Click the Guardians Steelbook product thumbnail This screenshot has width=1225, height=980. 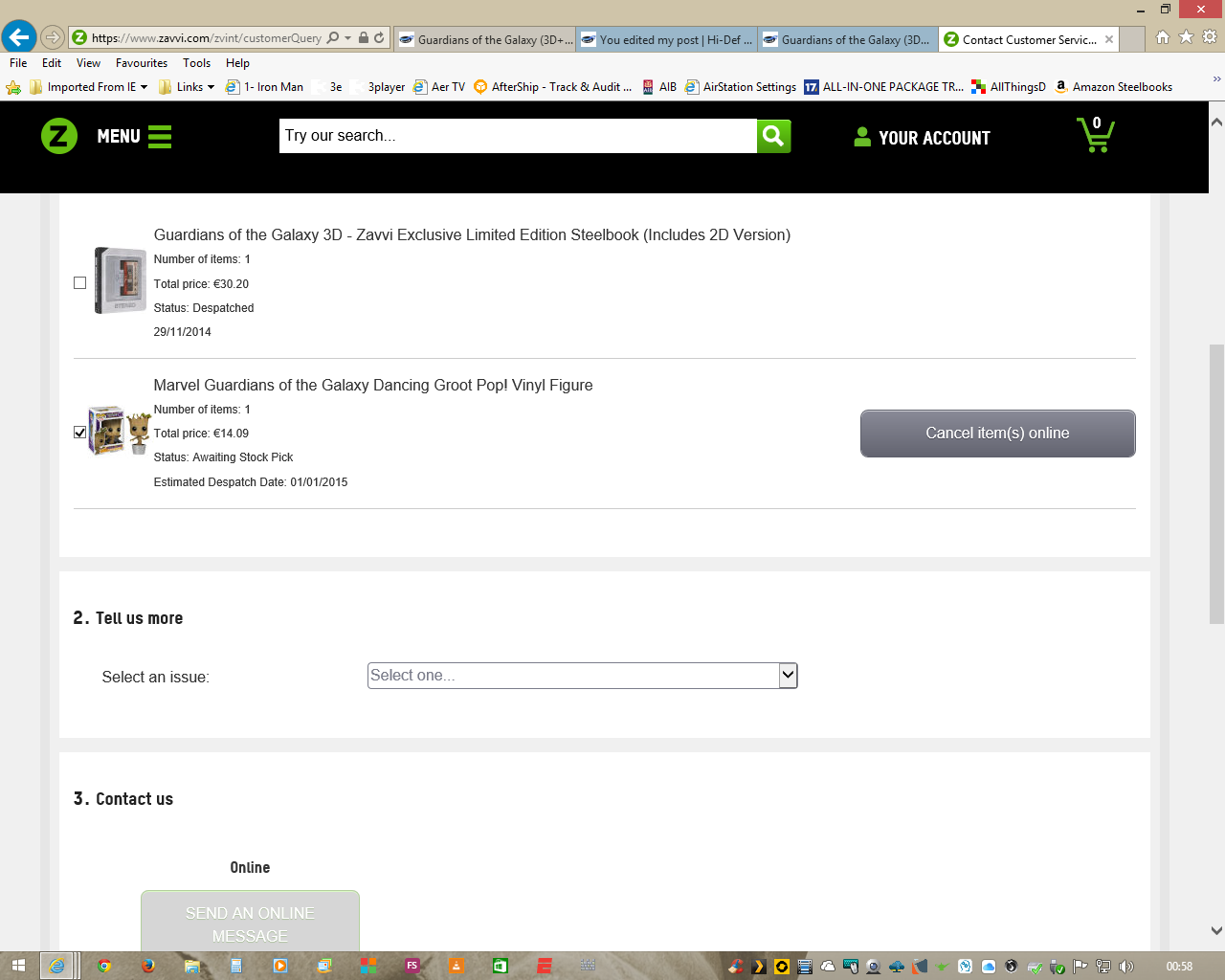click(x=120, y=280)
